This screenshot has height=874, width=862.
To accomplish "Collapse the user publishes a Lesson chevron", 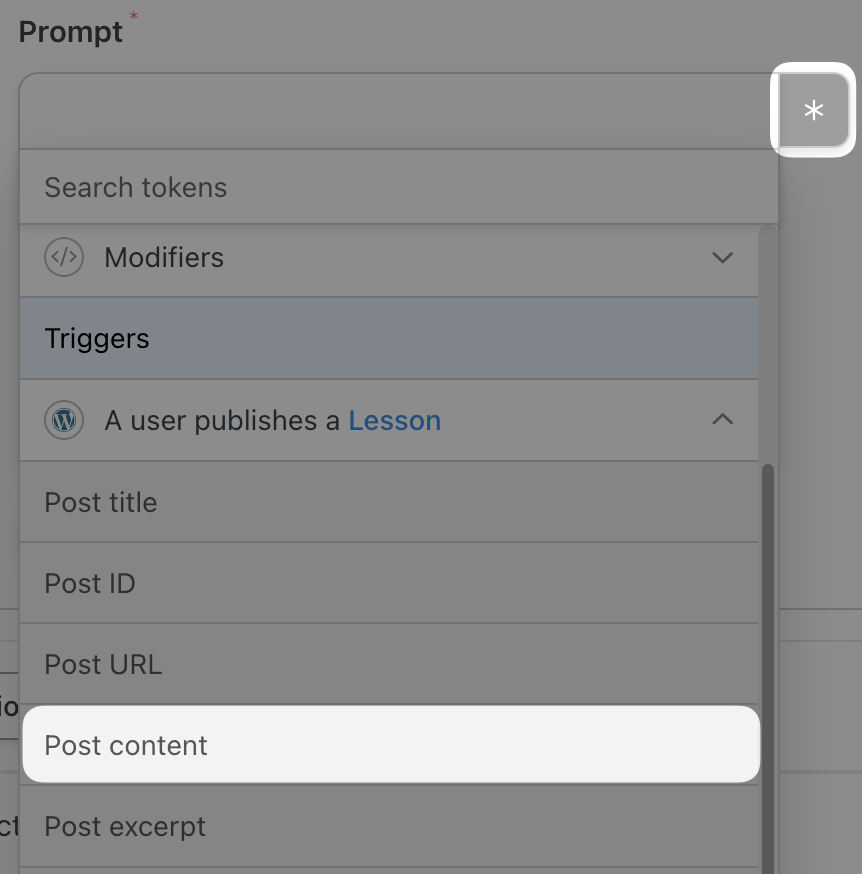I will [x=722, y=419].
